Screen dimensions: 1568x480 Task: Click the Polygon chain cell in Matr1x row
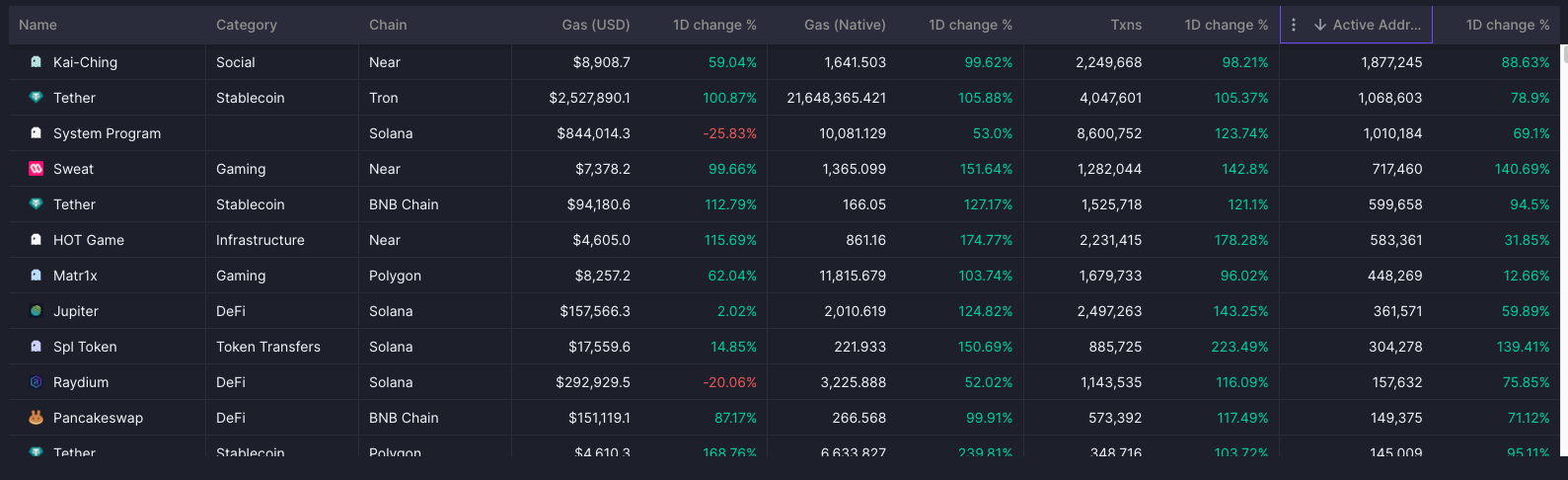click(x=395, y=276)
